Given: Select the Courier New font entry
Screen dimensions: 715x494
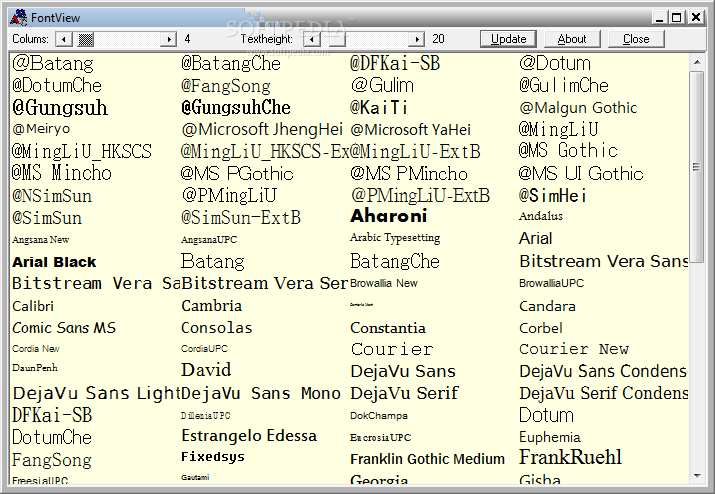Looking at the screenshot, I should click(x=574, y=349).
